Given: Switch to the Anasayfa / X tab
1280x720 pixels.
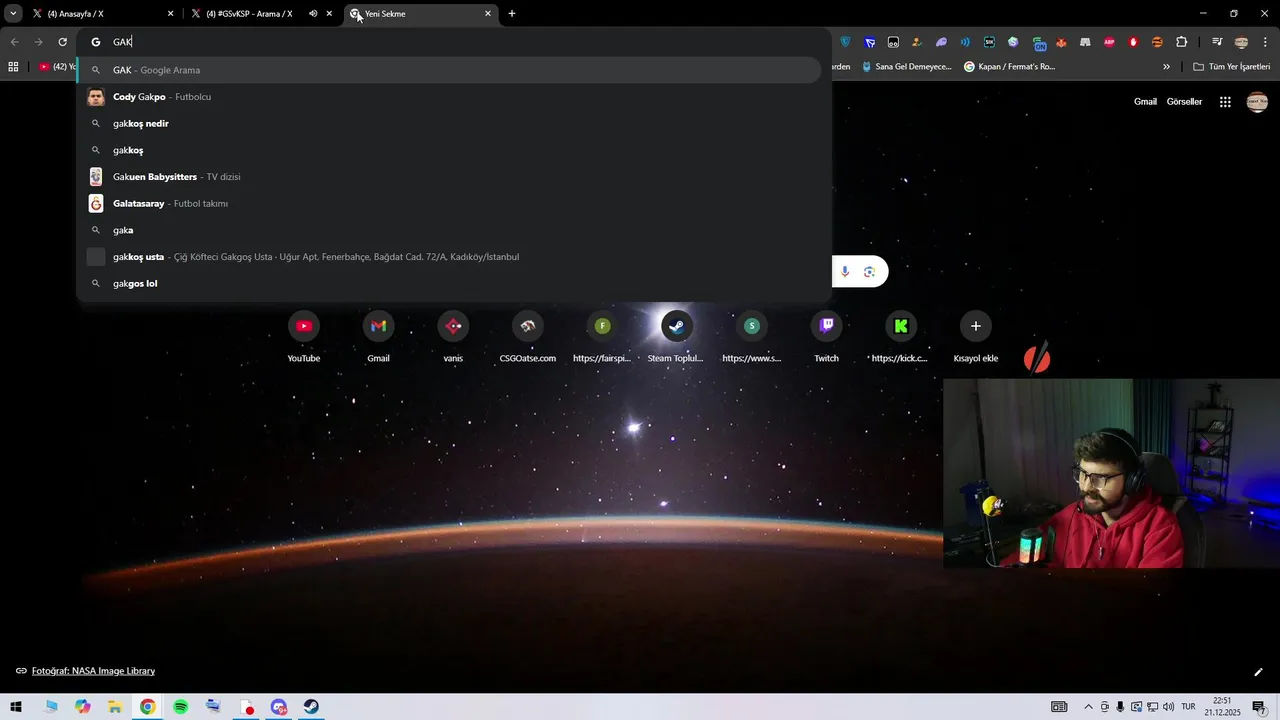Looking at the screenshot, I should [102, 14].
